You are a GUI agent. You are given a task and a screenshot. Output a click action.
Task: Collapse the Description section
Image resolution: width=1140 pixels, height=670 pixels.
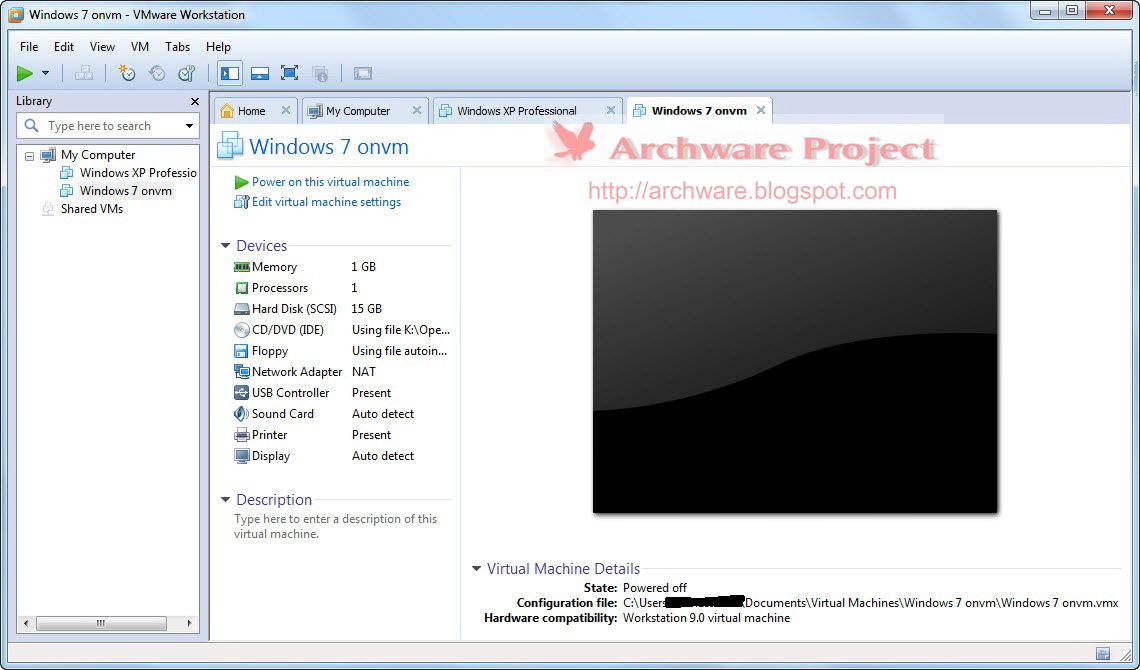click(x=225, y=500)
